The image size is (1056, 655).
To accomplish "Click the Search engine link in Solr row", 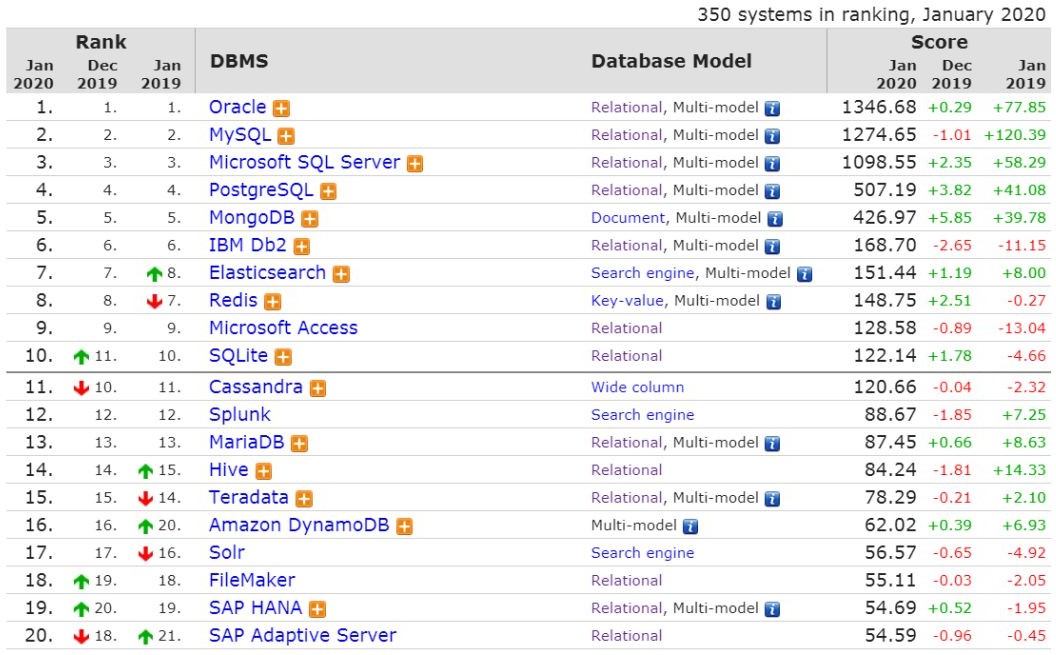I will pyautogui.click(x=642, y=553).
